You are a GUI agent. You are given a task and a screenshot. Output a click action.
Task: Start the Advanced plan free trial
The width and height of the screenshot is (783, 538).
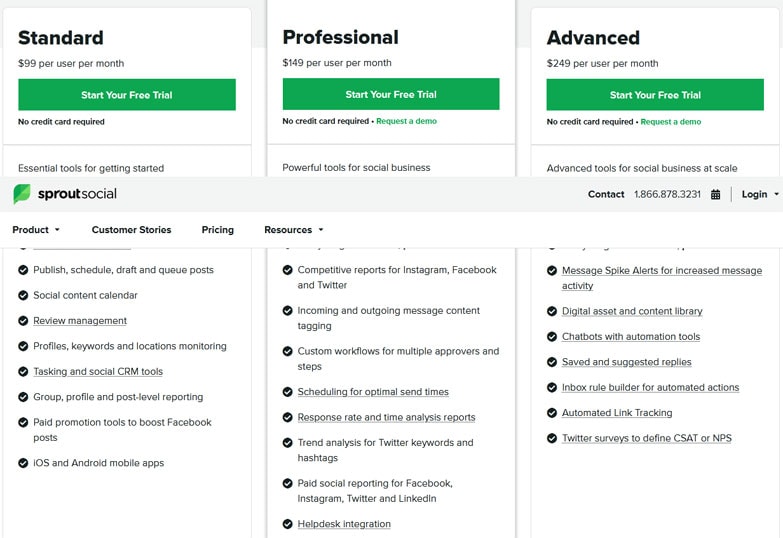[x=655, y=95]
